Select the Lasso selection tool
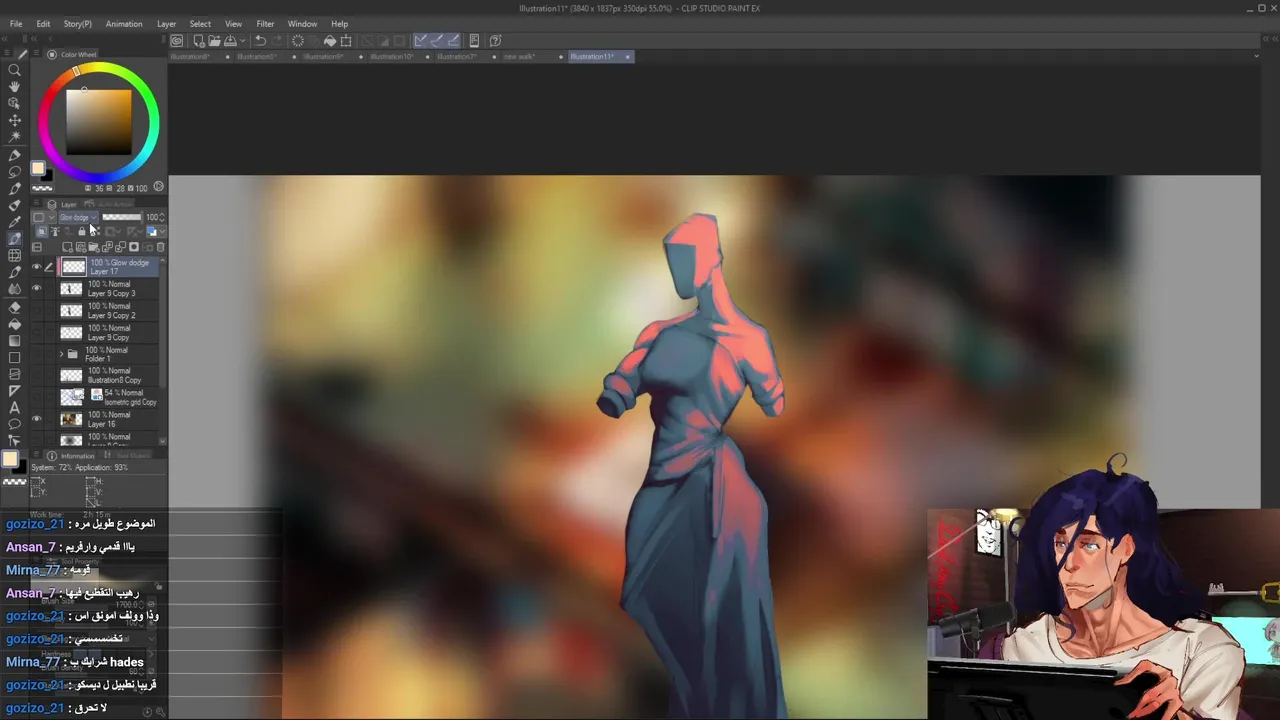Viewport: 1280px width, 720px height. pyautogui.click(x=14, y=171)
